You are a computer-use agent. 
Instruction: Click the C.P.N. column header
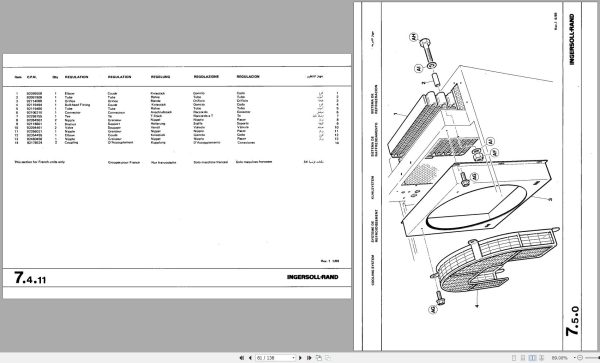pyautogui.click(x=31, y=77)
